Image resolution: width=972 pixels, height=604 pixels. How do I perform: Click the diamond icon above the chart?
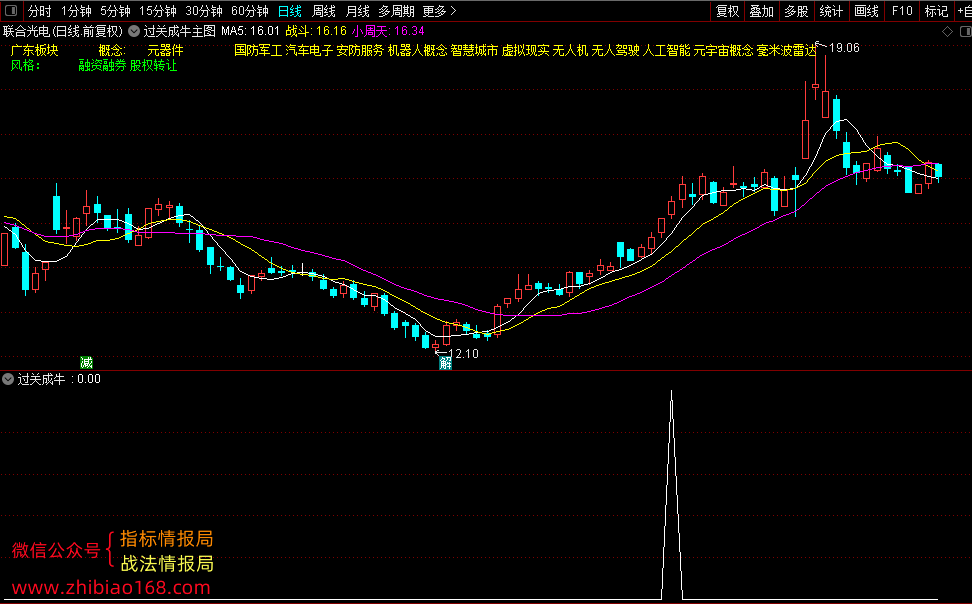coord(947,32)
